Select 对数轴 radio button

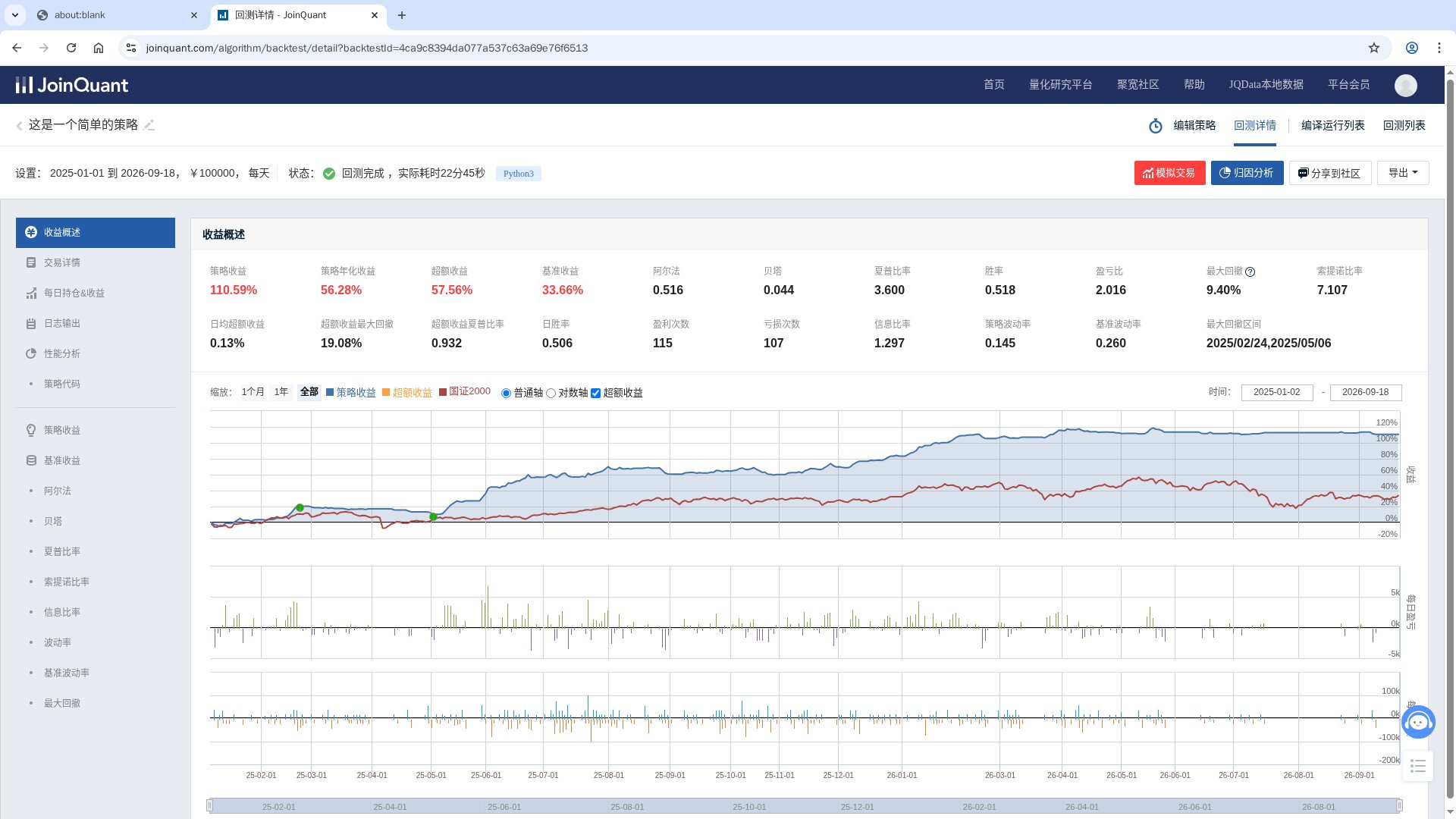tap(551, 394)
